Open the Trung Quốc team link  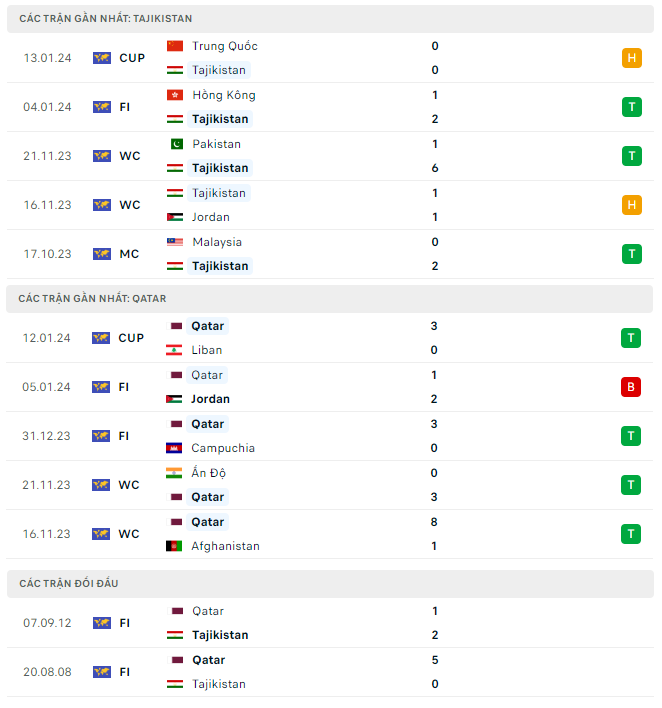click(x=224, y=46)
